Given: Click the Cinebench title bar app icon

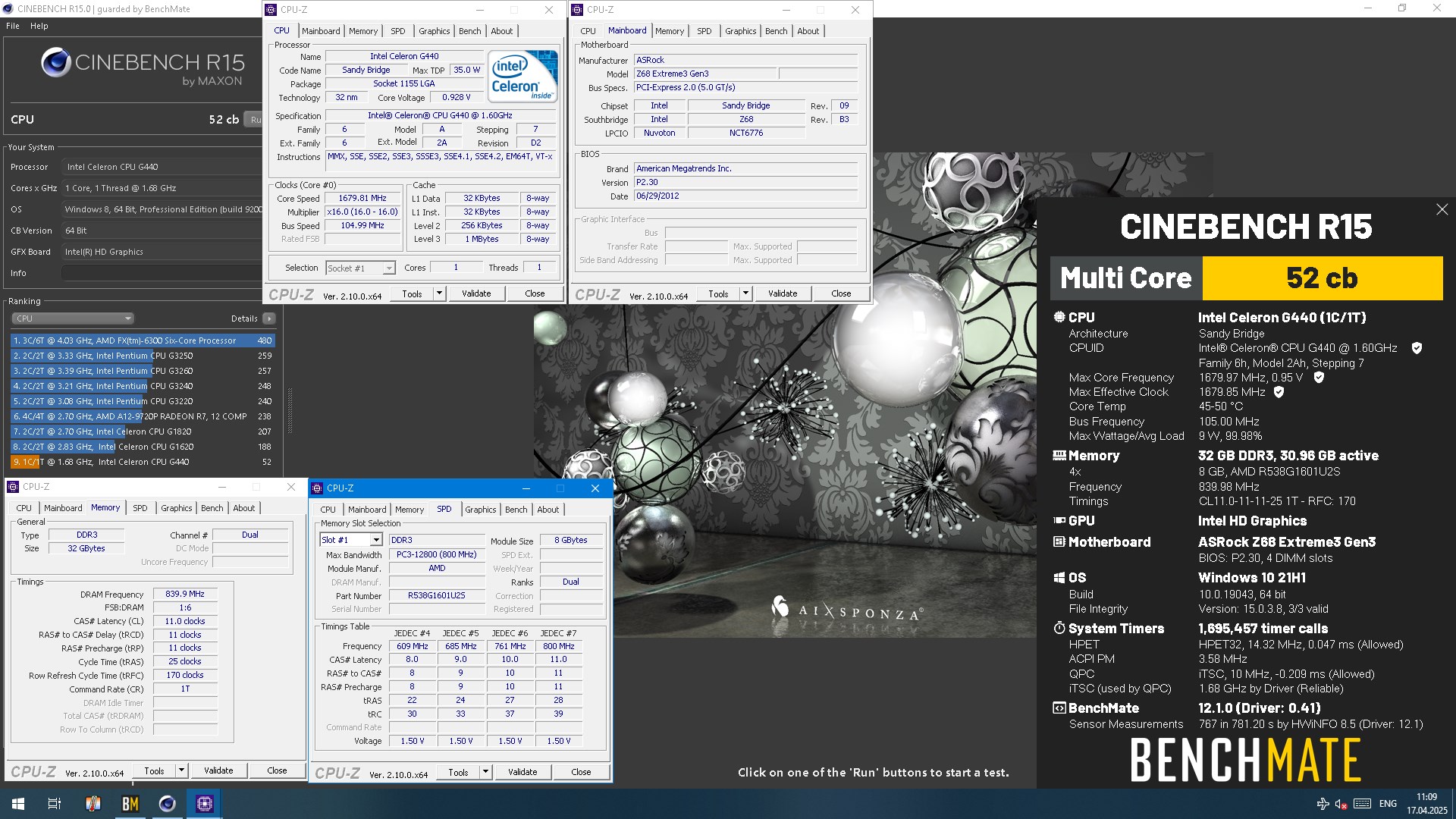Looking at the screenshot, I should [8, 9].
